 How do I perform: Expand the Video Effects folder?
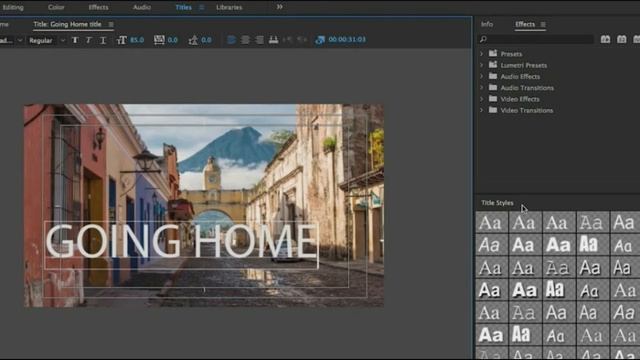[482, 99]
